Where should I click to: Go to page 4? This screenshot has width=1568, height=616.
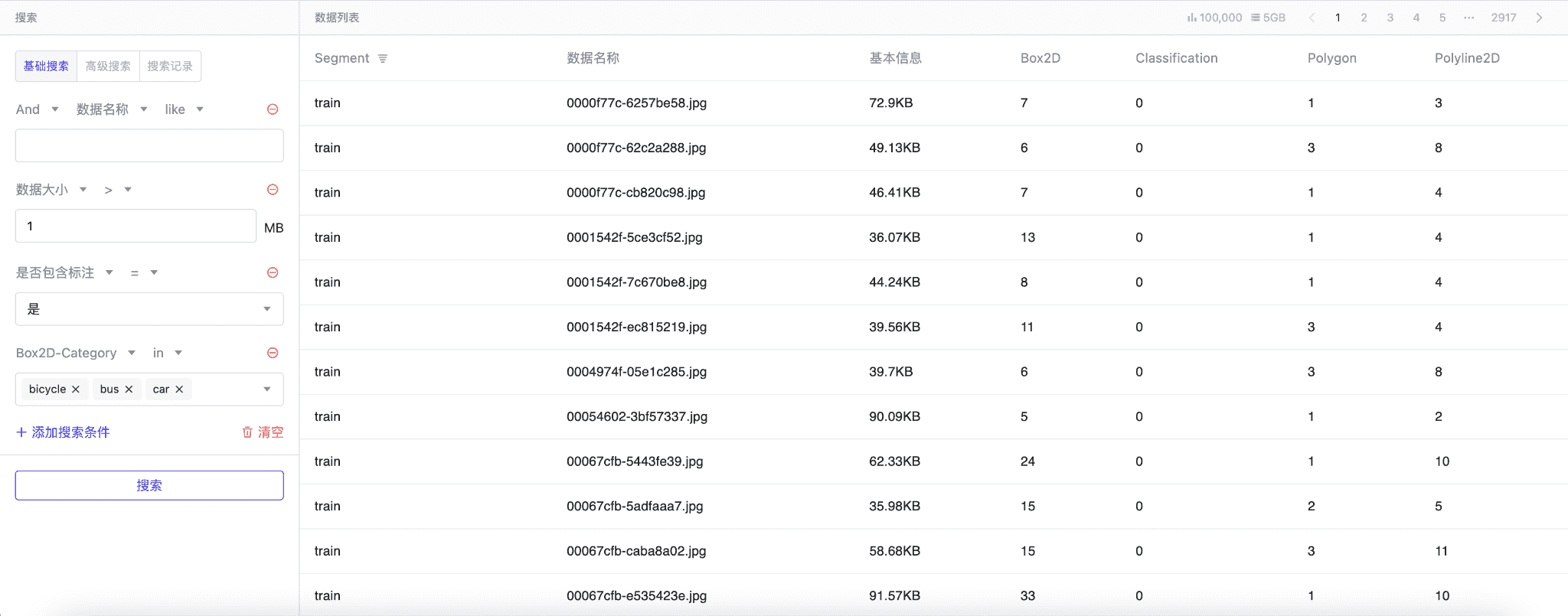pos(1416,18)
